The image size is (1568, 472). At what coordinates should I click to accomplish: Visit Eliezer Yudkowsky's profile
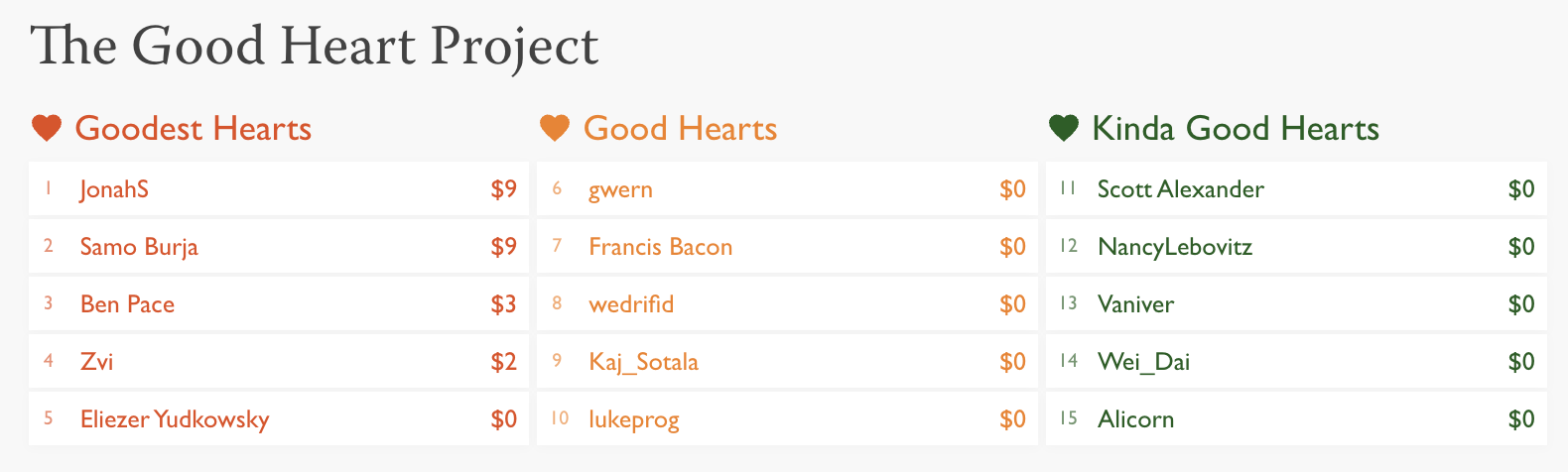coord(175,419)
